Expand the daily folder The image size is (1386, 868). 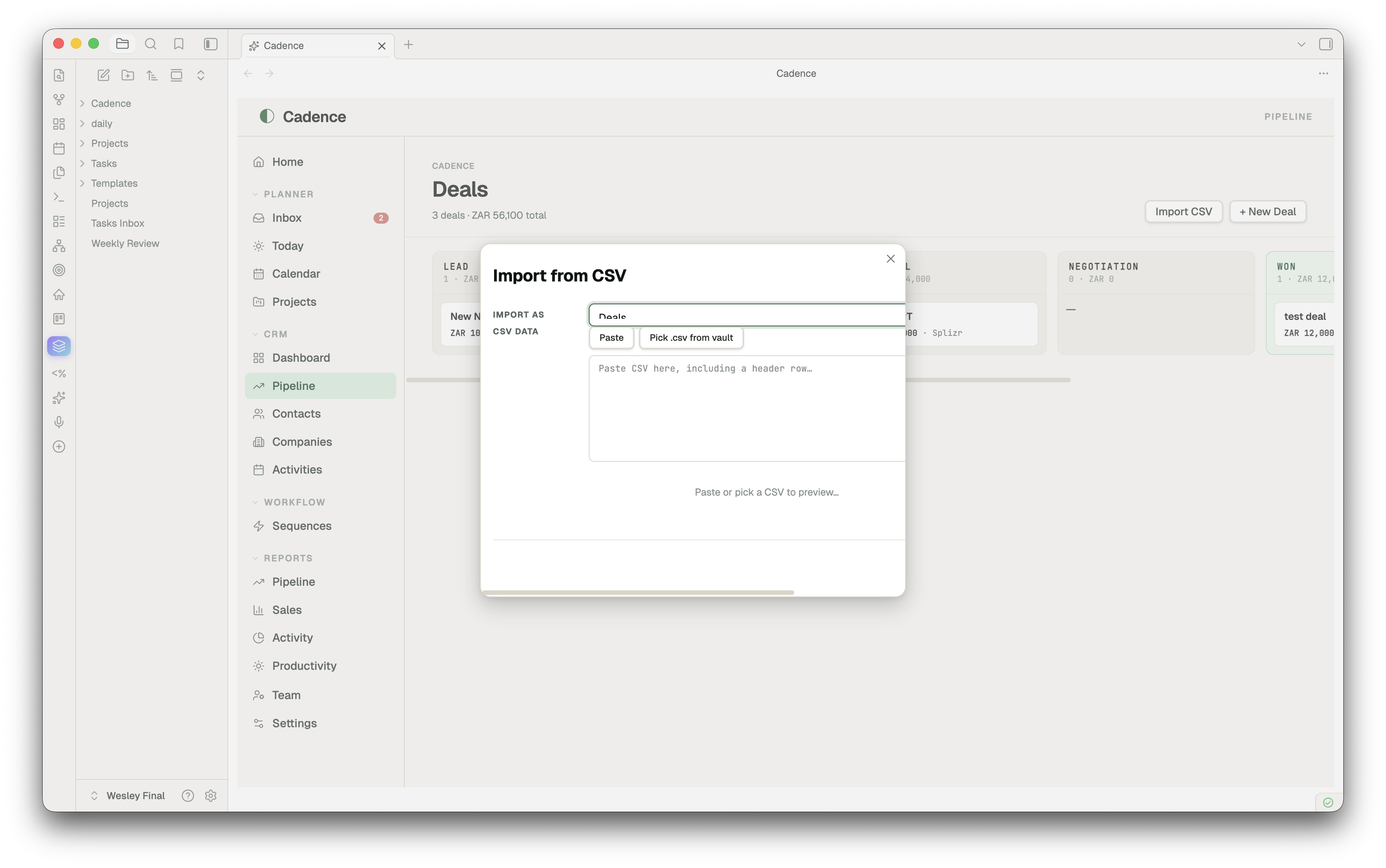pos(82,123)
